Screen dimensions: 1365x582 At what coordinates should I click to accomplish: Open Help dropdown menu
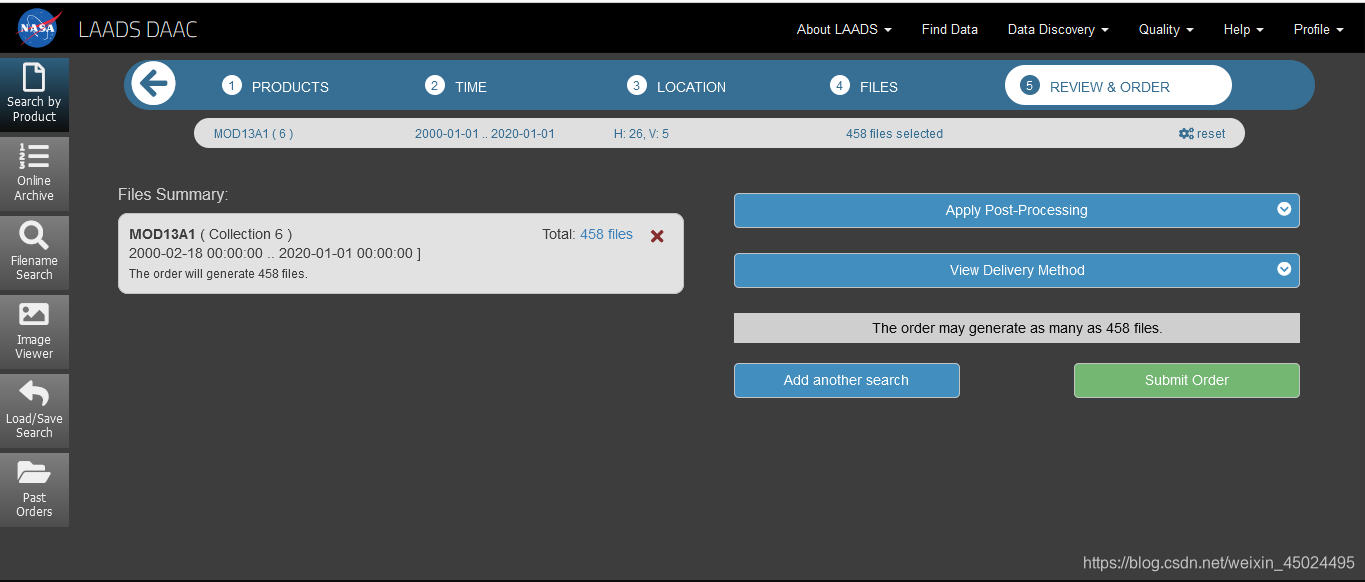point(1243,29)
